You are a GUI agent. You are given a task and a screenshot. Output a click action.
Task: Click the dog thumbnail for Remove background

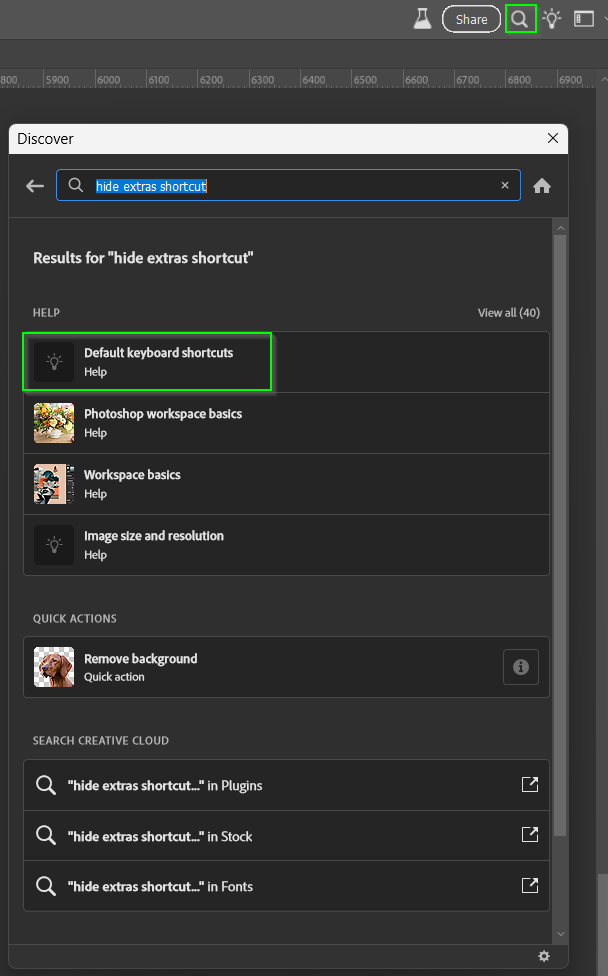click(54, 667)
